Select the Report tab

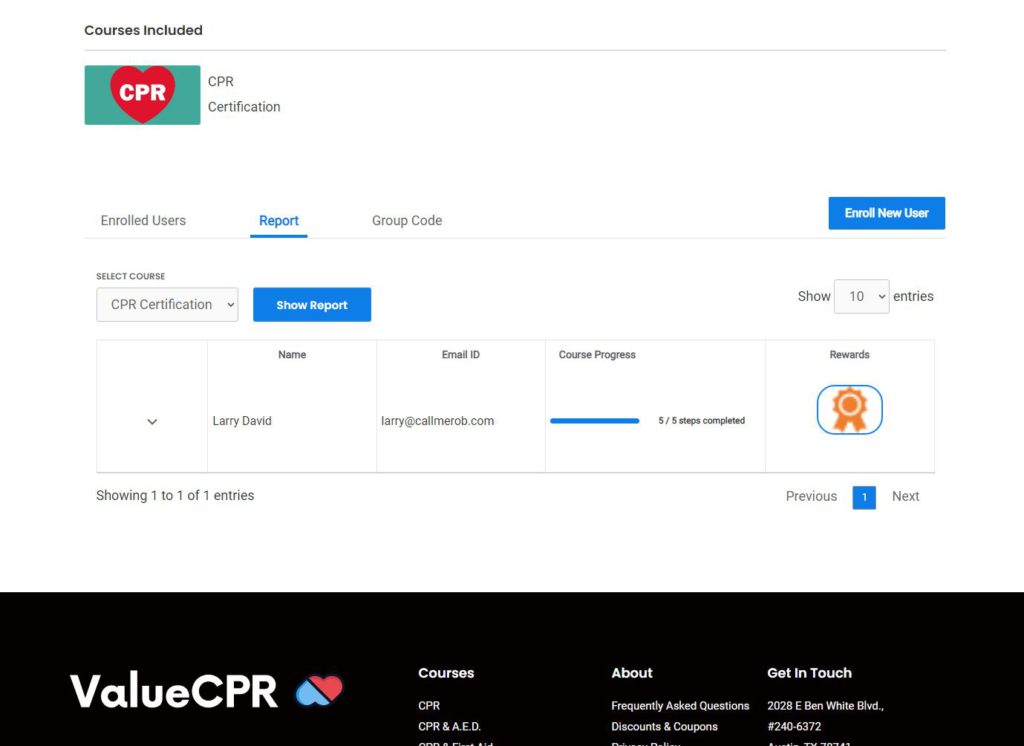(279, 221)
